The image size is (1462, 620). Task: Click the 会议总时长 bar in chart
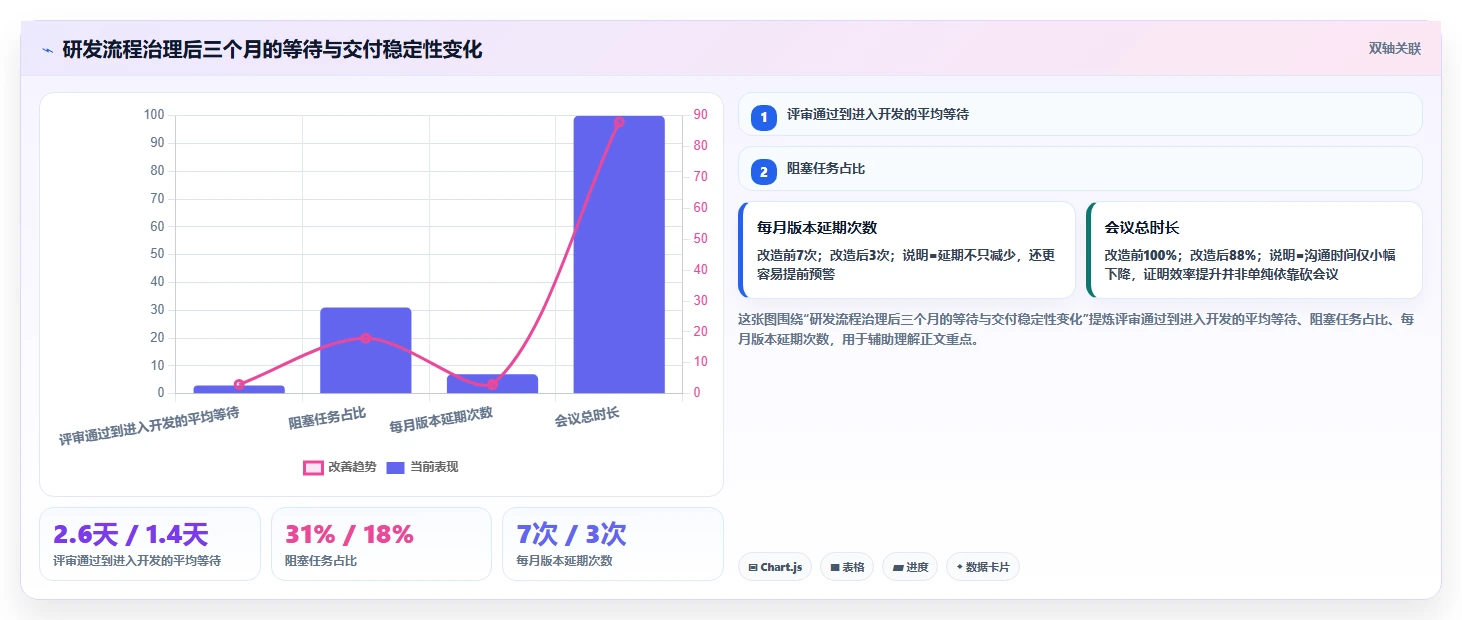(619, 254)
